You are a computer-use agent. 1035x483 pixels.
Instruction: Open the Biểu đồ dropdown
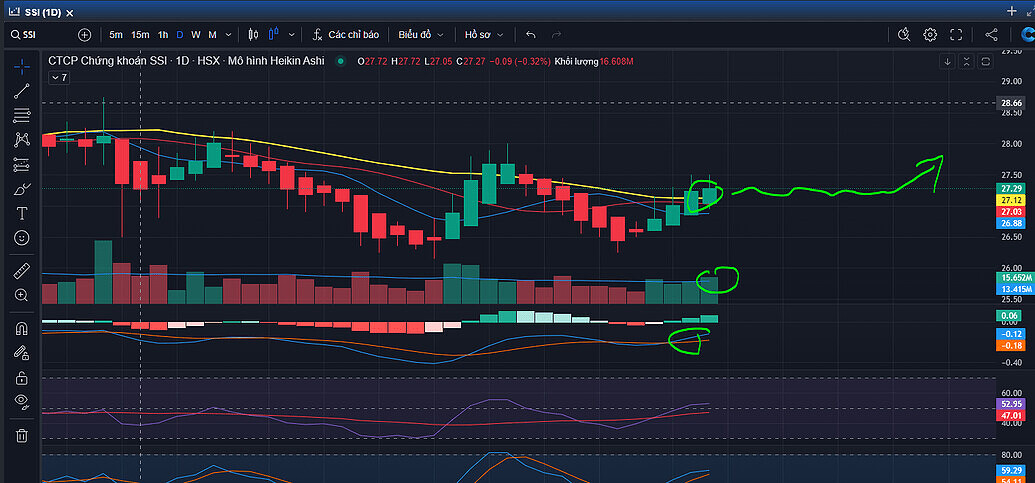click(420, 35)
